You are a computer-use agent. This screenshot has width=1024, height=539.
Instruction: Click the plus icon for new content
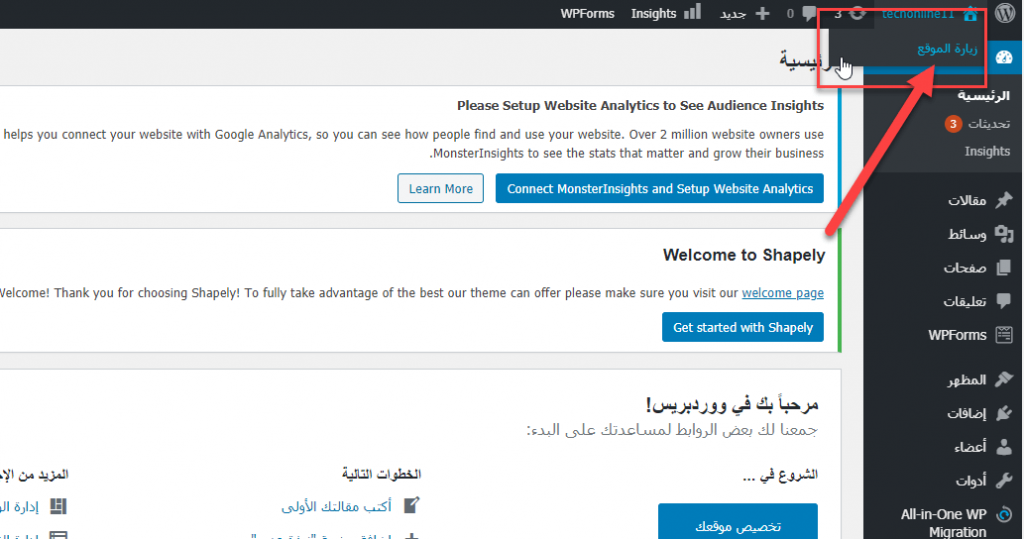pyautogui.click(x=762, y=13)
